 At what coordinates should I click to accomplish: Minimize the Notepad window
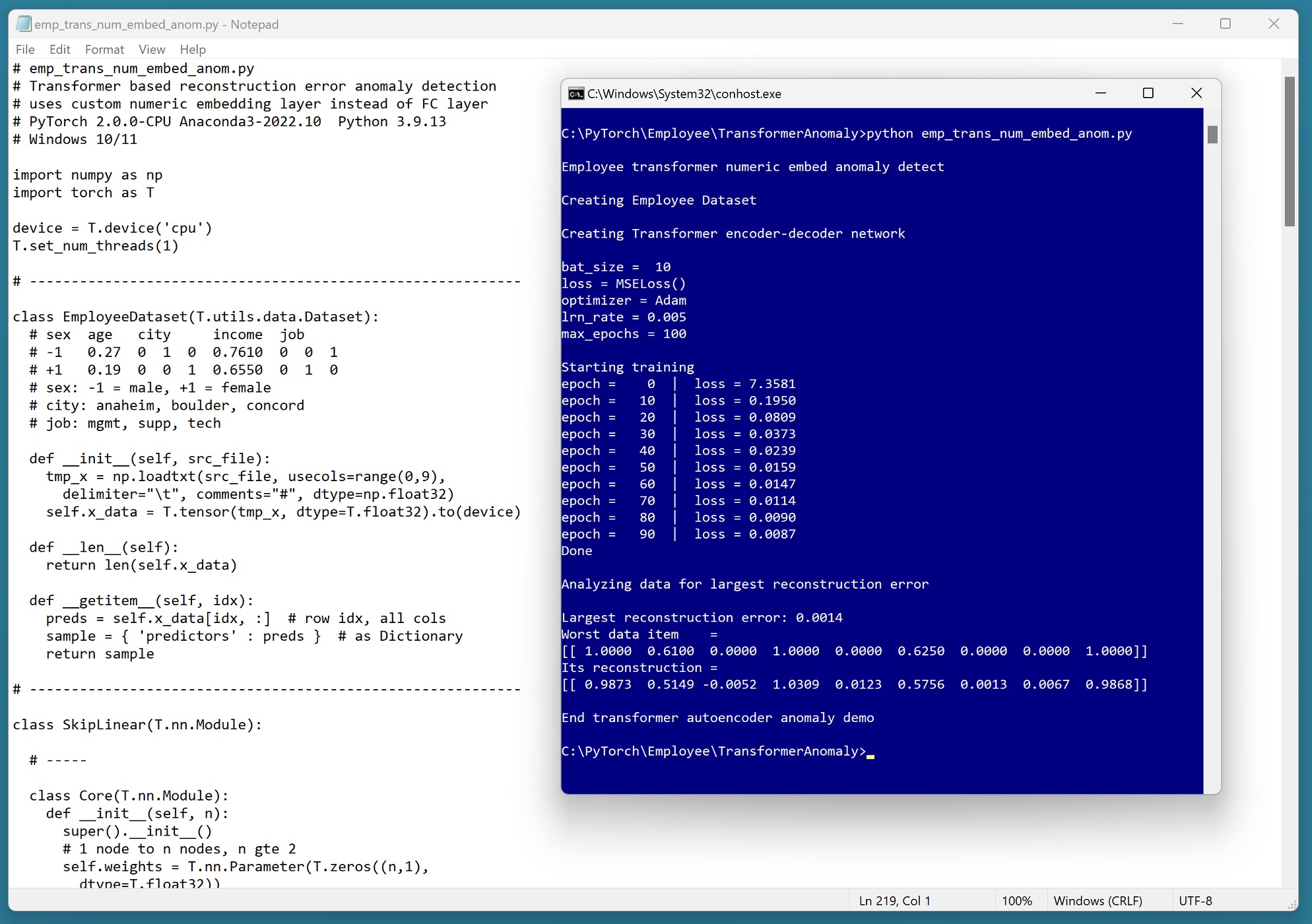pyautogui.click(x=1177, y=24)
